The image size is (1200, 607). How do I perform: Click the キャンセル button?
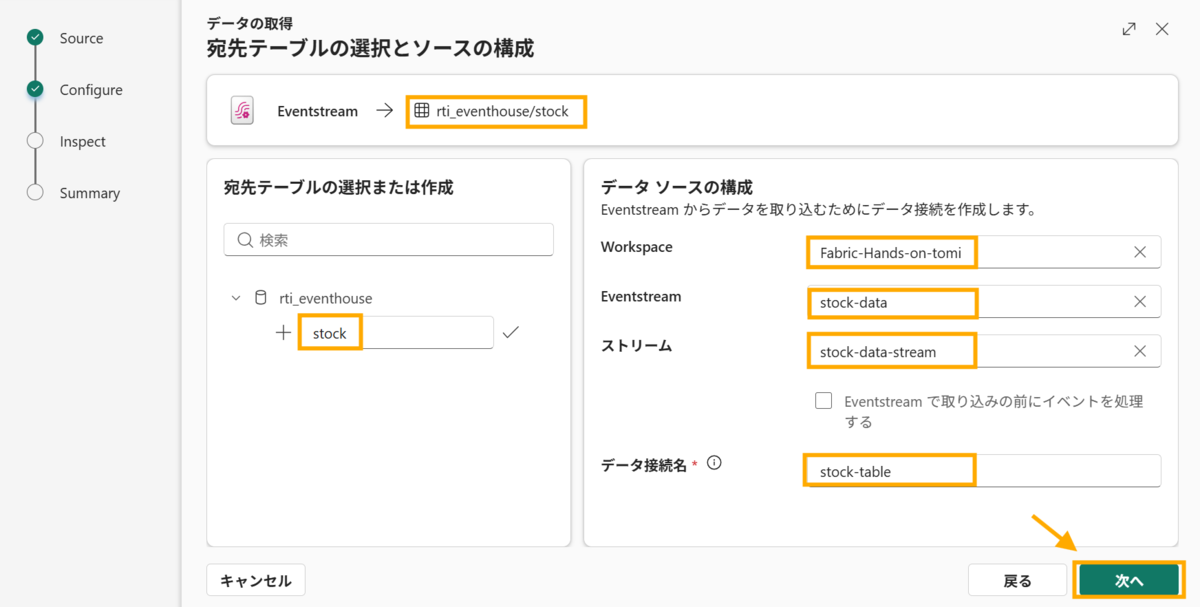pos(256,580)
